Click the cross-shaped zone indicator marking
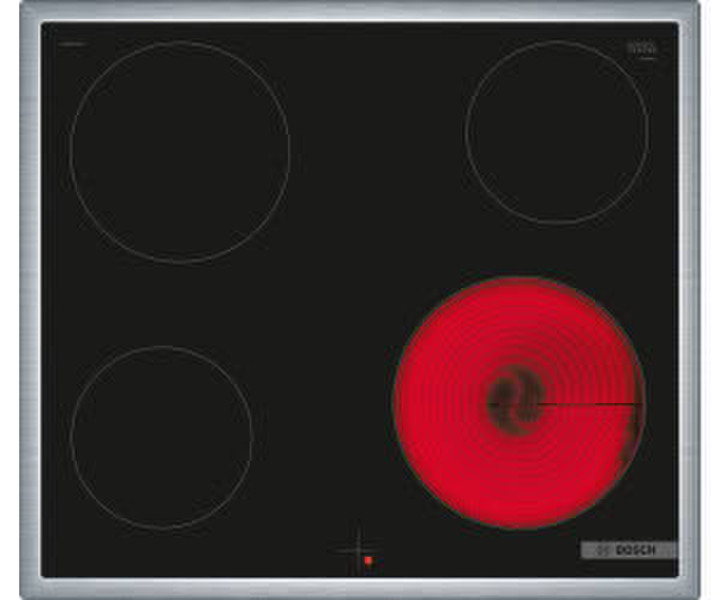The height and width of the screenshot is (600, 720). [356, 548]
